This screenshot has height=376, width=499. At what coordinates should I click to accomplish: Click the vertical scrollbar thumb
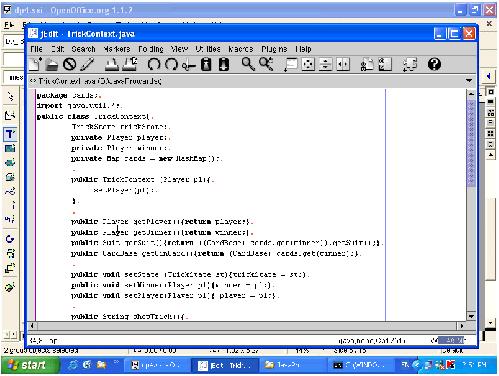pyautogui.click(x=471, y=142)
